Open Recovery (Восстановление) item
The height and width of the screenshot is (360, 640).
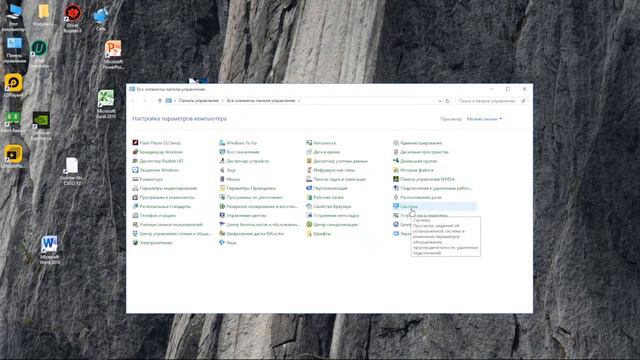click(x=239, y=152)
